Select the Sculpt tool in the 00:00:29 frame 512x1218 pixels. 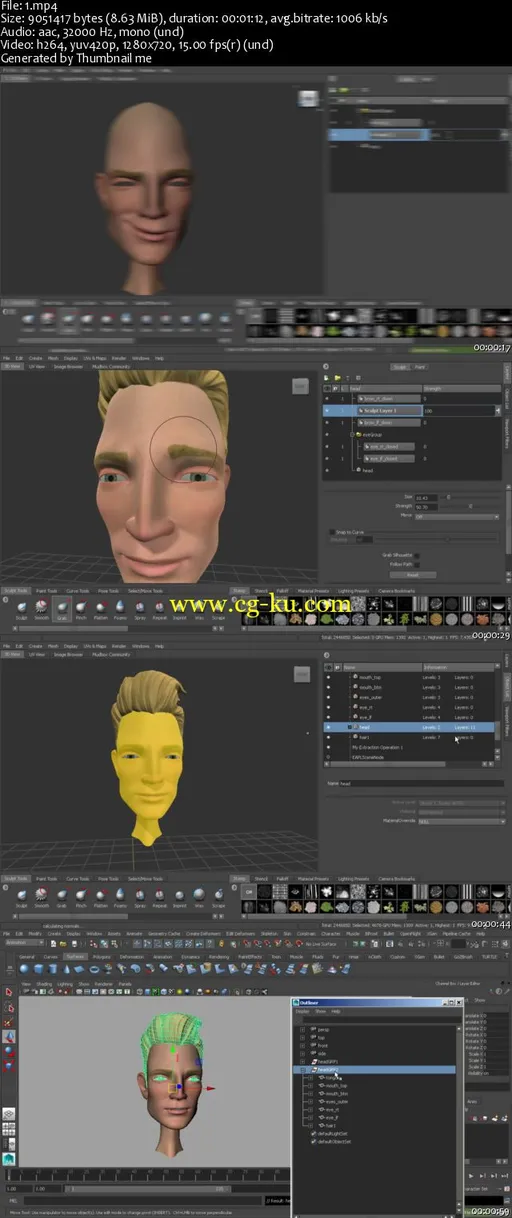coord(22,607)
